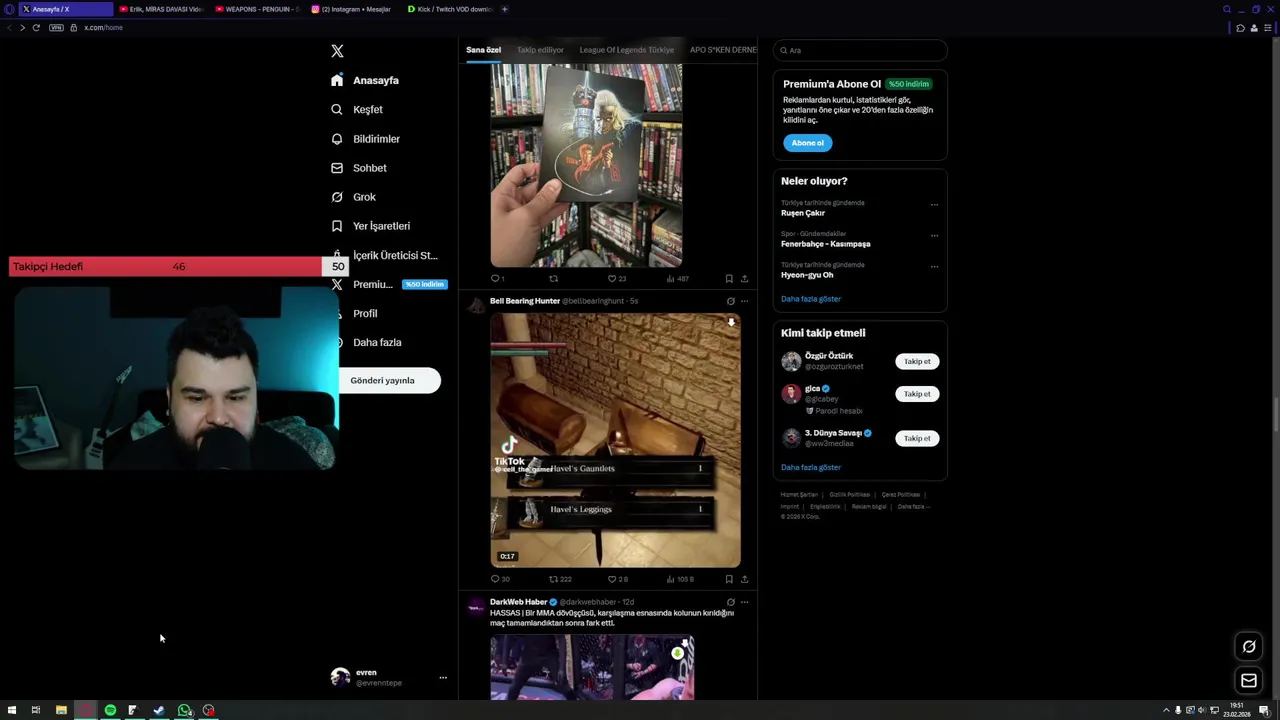Open Bildirimler notifications

point(365,139)
